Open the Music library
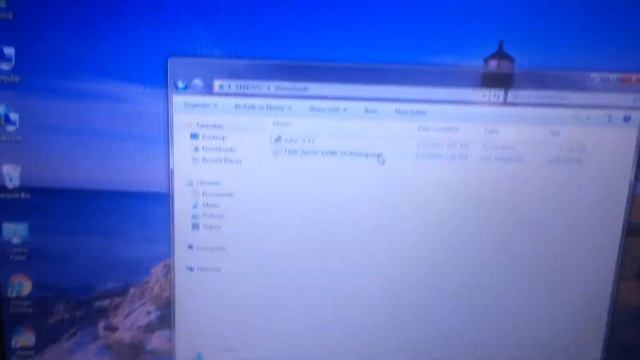The height and width of the screenshot is (360, 640). (x=211, y=205)
